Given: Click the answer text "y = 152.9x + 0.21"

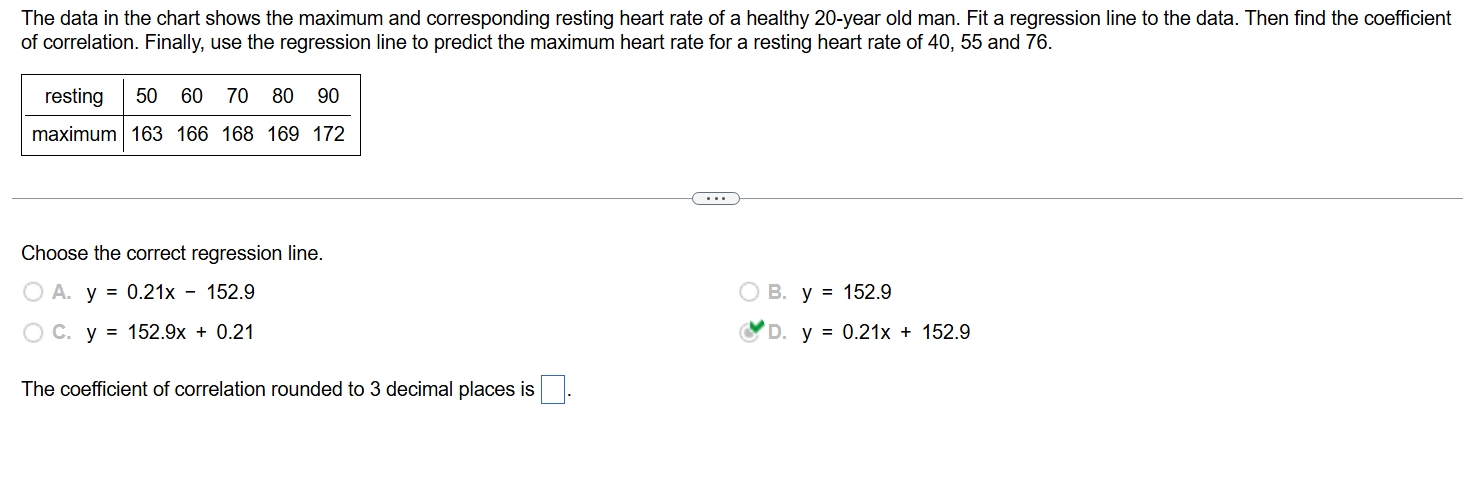Looking at the screenshot, I should [x=170, y=332].
